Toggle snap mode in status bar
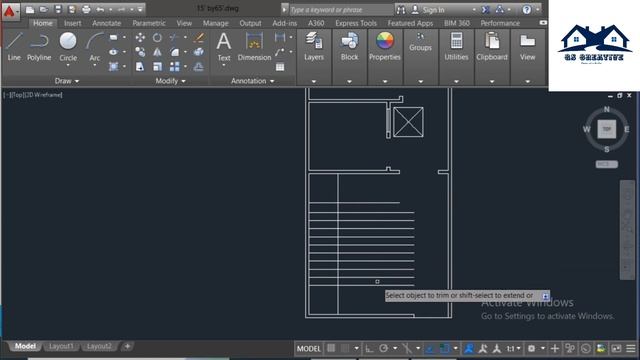 click(345, 348)
